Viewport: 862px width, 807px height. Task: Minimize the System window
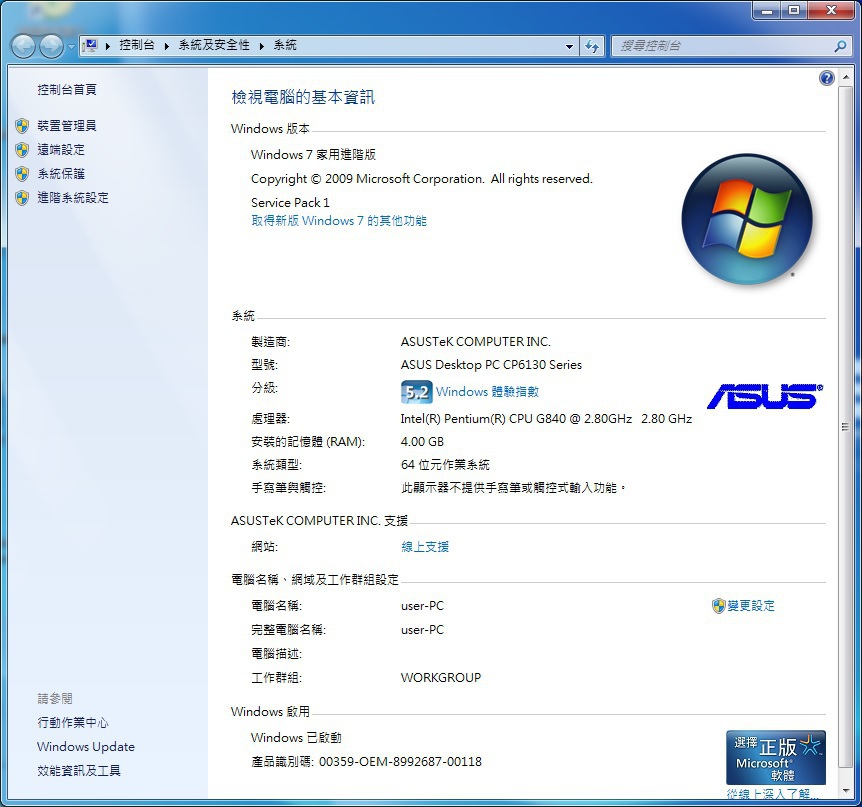click(x=766, y=10)
